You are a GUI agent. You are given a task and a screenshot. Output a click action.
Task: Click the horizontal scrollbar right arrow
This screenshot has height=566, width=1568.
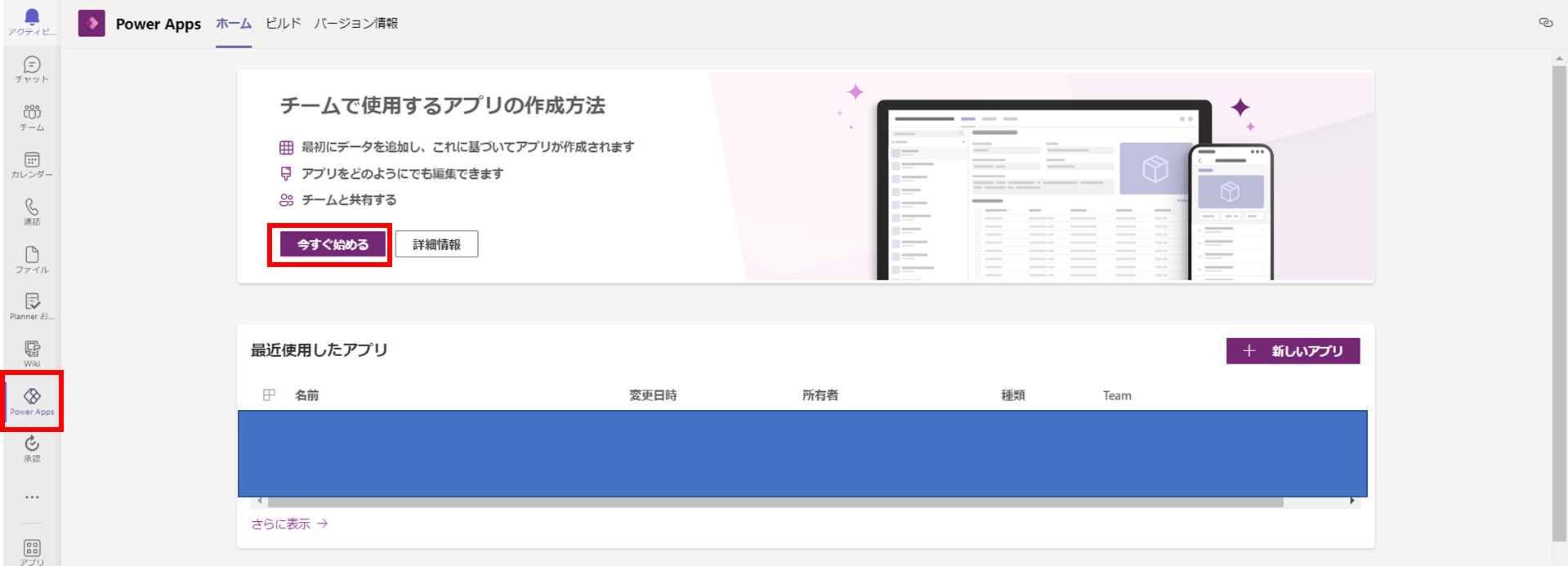(x=1352, y=501)
